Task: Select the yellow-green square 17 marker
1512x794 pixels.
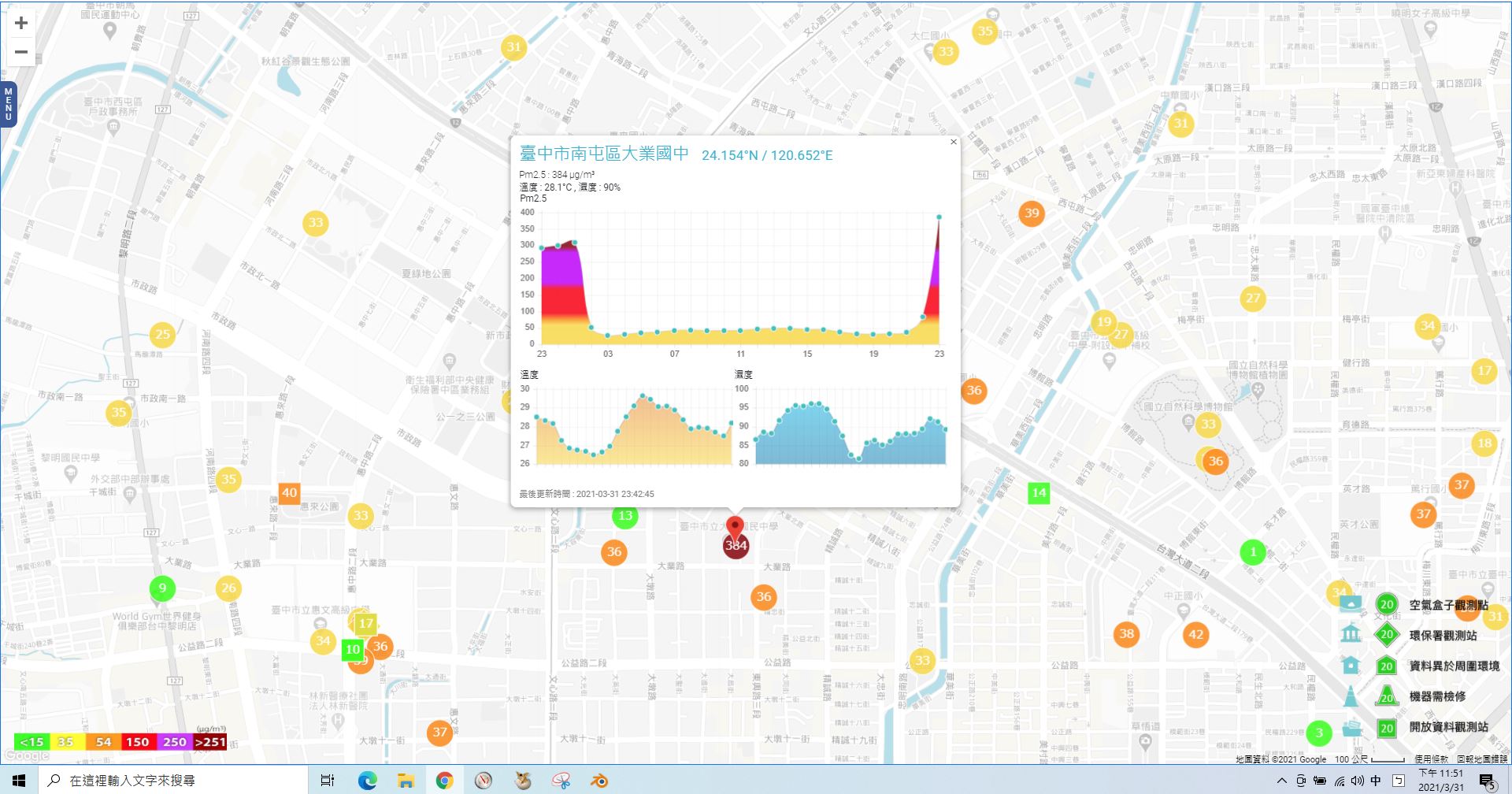Action: [x=365, y=624]
